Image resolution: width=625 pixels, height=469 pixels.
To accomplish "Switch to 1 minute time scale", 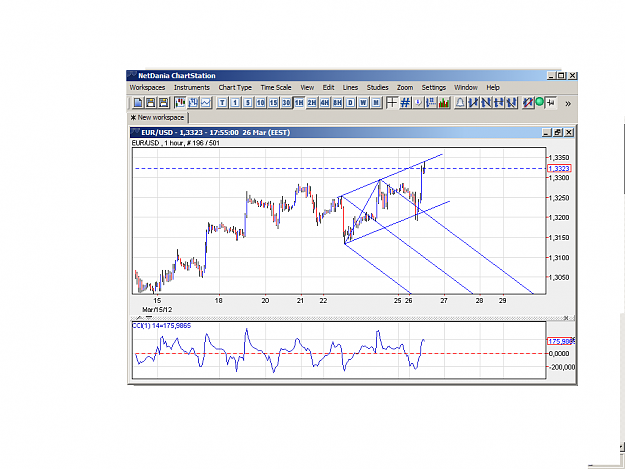I will click(x=235, y=103).
